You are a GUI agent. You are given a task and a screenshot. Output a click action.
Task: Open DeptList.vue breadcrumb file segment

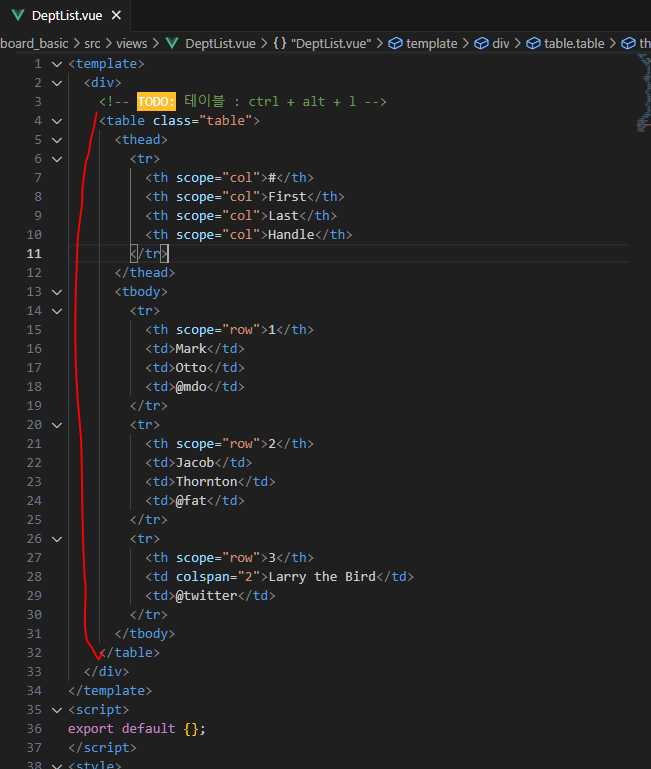tap(220, 44)
